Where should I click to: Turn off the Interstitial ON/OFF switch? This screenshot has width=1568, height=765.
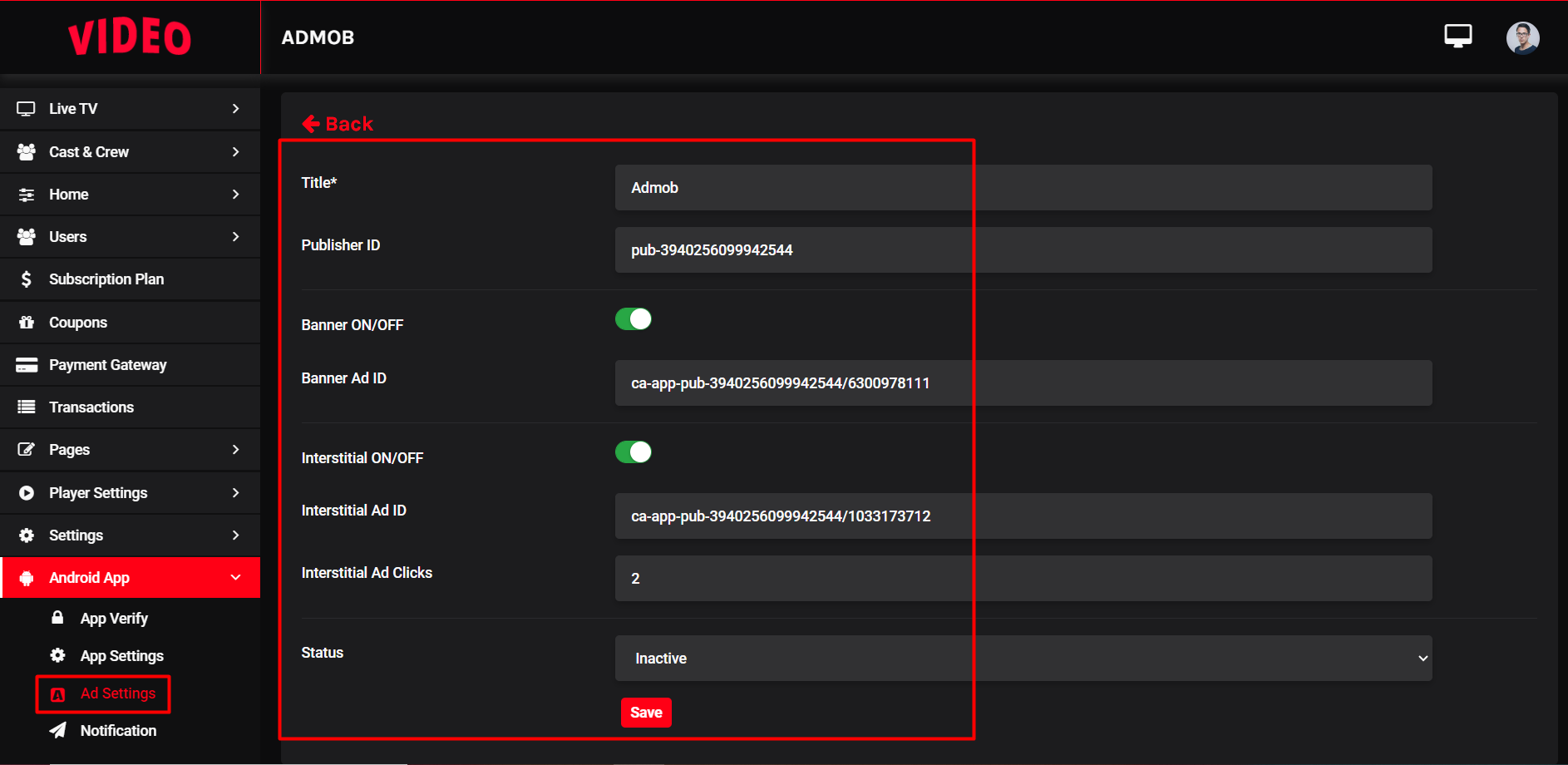633,452
